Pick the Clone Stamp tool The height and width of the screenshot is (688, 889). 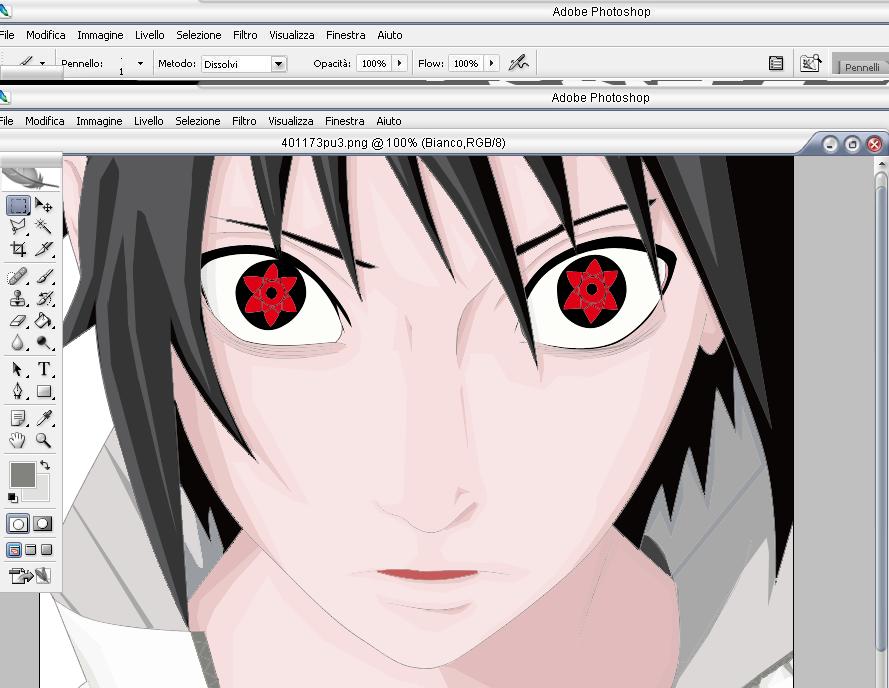18,298
